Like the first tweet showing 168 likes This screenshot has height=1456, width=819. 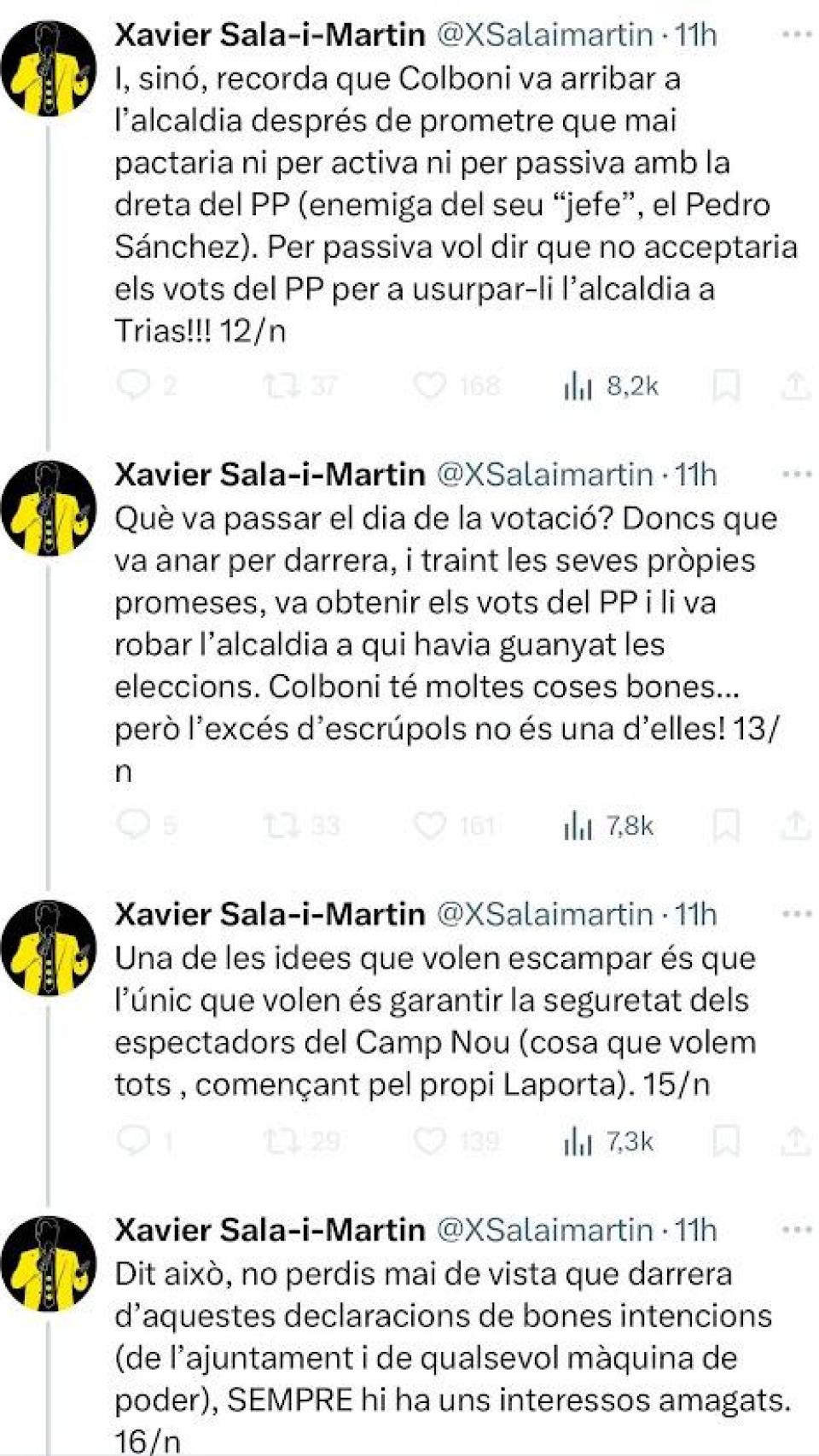431,385
